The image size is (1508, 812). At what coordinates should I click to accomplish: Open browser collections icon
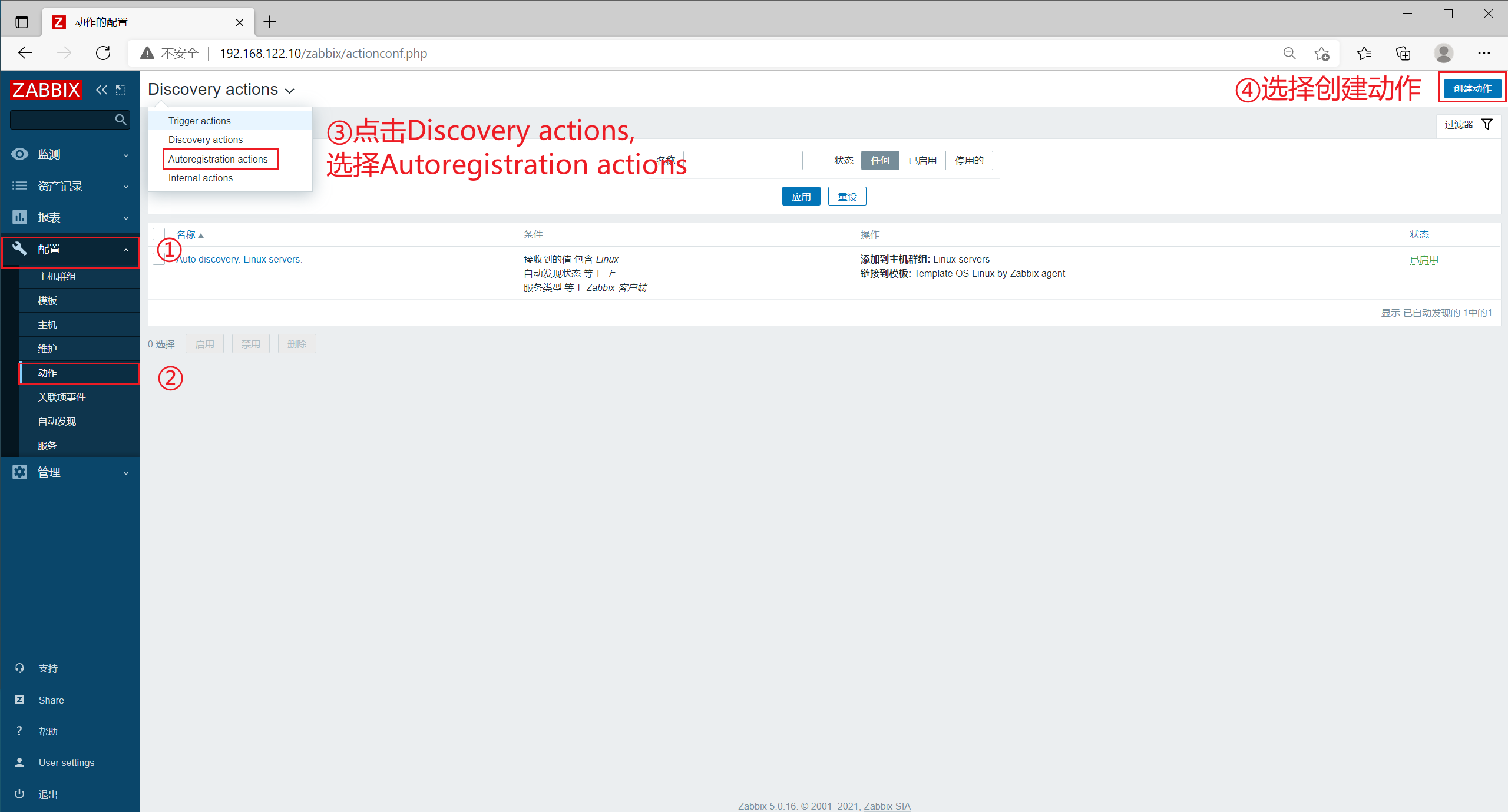pos(1404,54)
